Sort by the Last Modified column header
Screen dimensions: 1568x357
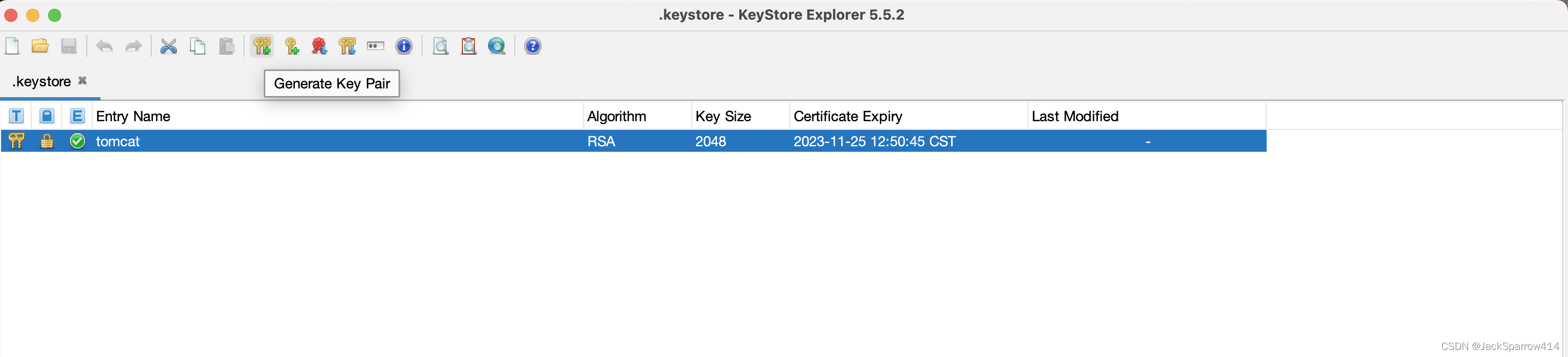tap(1147, 116)
